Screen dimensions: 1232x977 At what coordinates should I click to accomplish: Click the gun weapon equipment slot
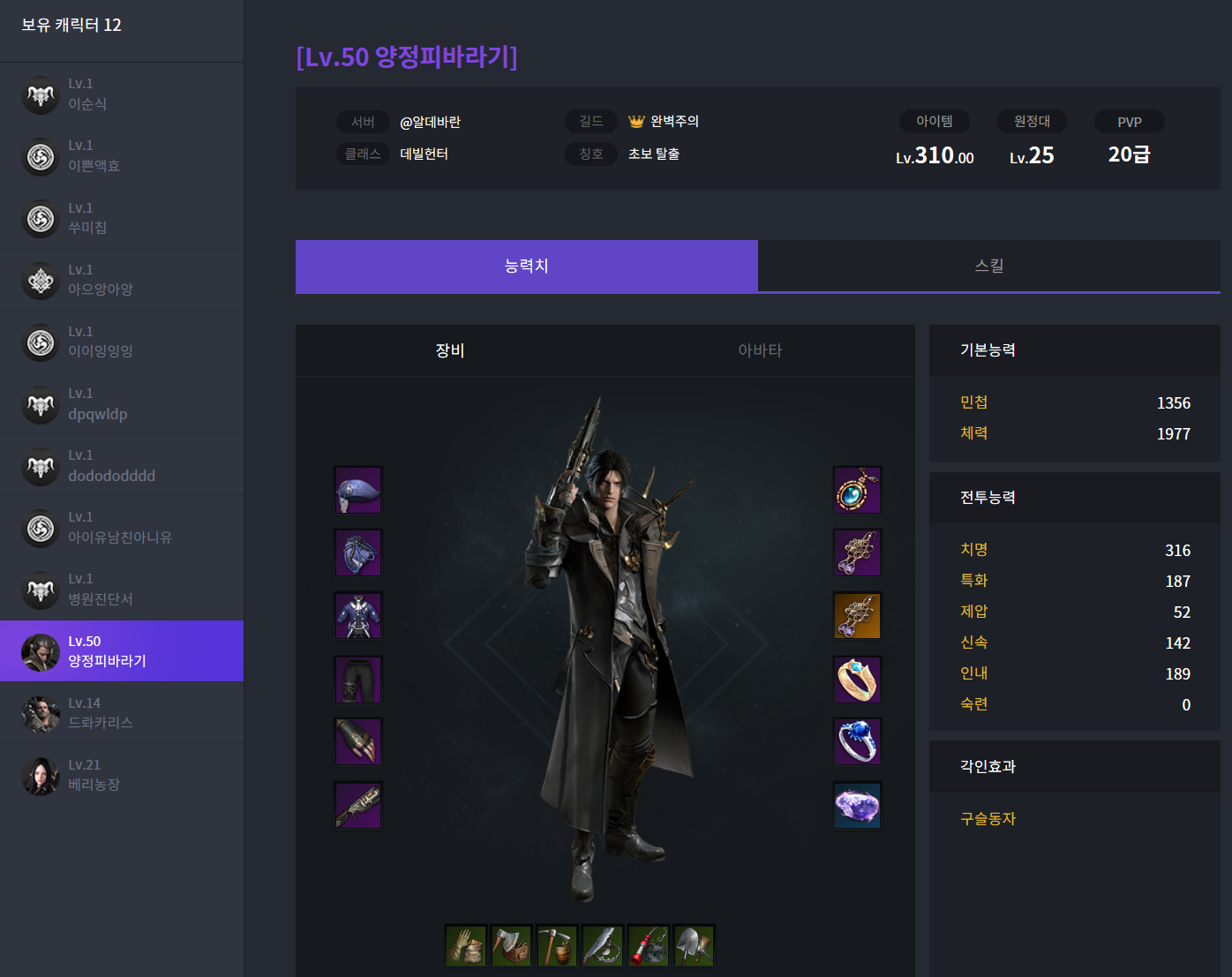[x=358, y=805]
